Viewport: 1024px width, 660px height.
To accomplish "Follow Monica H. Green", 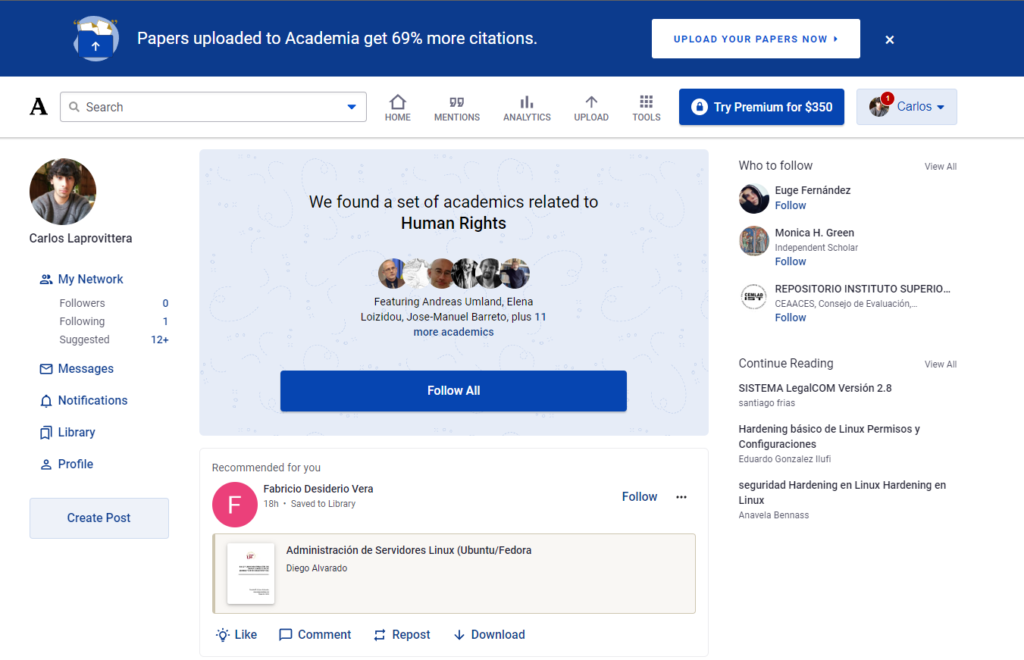I will pos(790,262).
